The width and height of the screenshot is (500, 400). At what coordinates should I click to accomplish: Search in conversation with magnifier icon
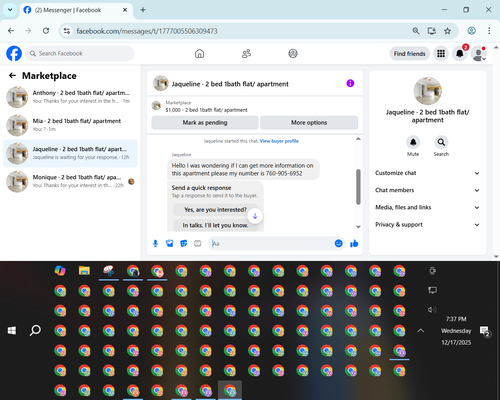click(441, 142)
